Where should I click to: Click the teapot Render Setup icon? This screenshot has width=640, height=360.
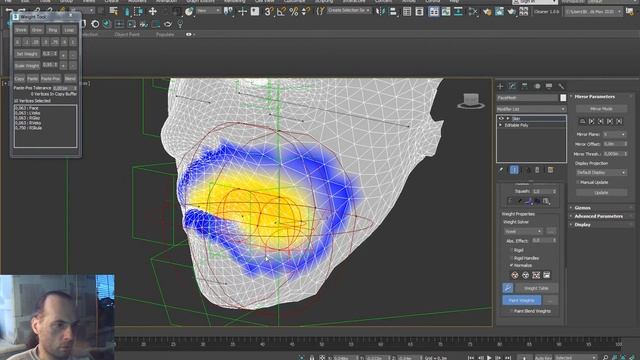click(x=487, y=11)
